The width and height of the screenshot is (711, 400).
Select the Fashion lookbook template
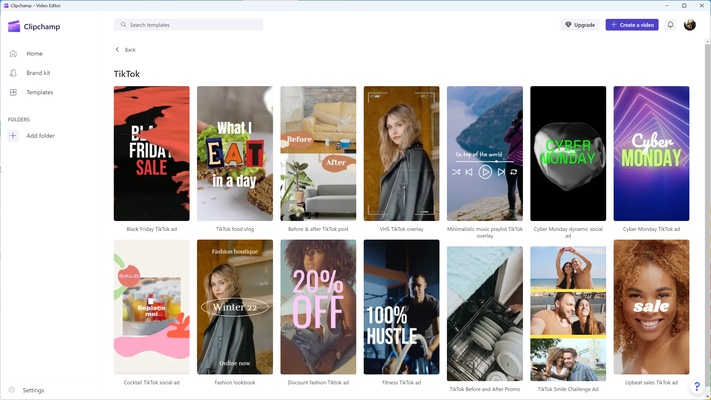235,307
